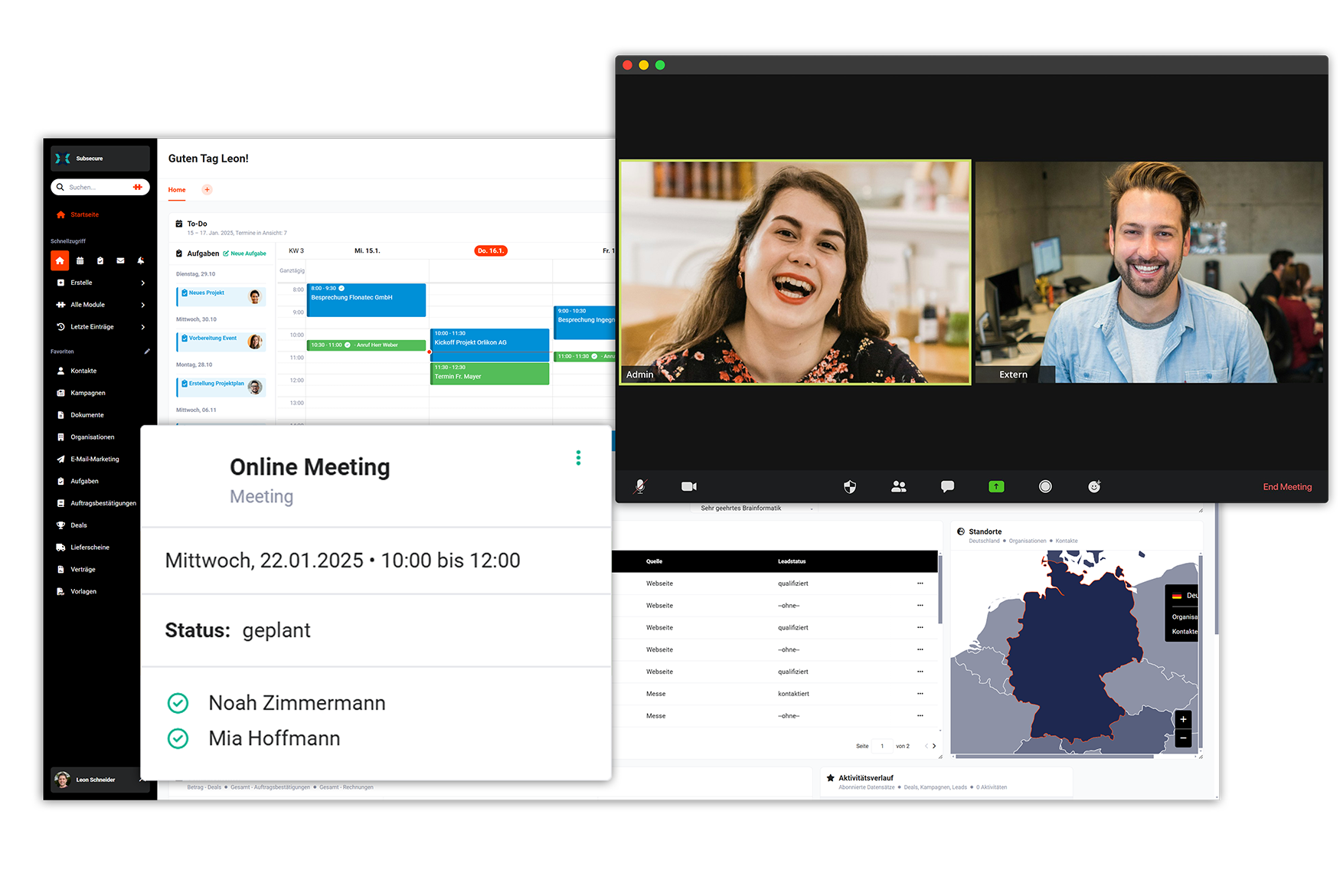Zoom in on the Standorte map
Viewport: 1343px width, 896px height.
(x=1183, y=719)
